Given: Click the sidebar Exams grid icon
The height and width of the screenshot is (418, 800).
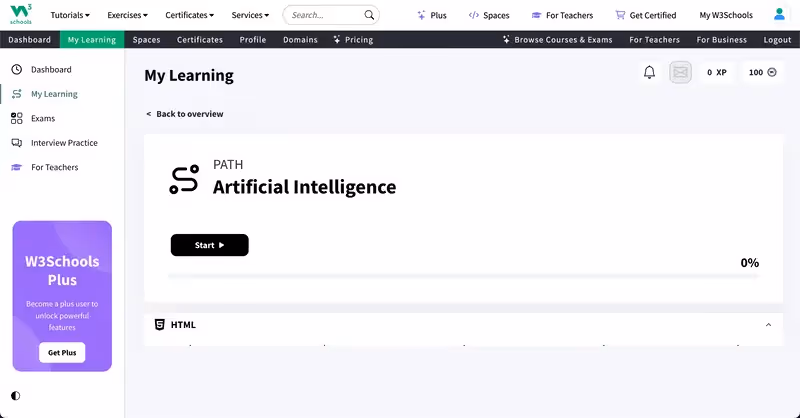Looking at the screenshot, I should point(17,118).
